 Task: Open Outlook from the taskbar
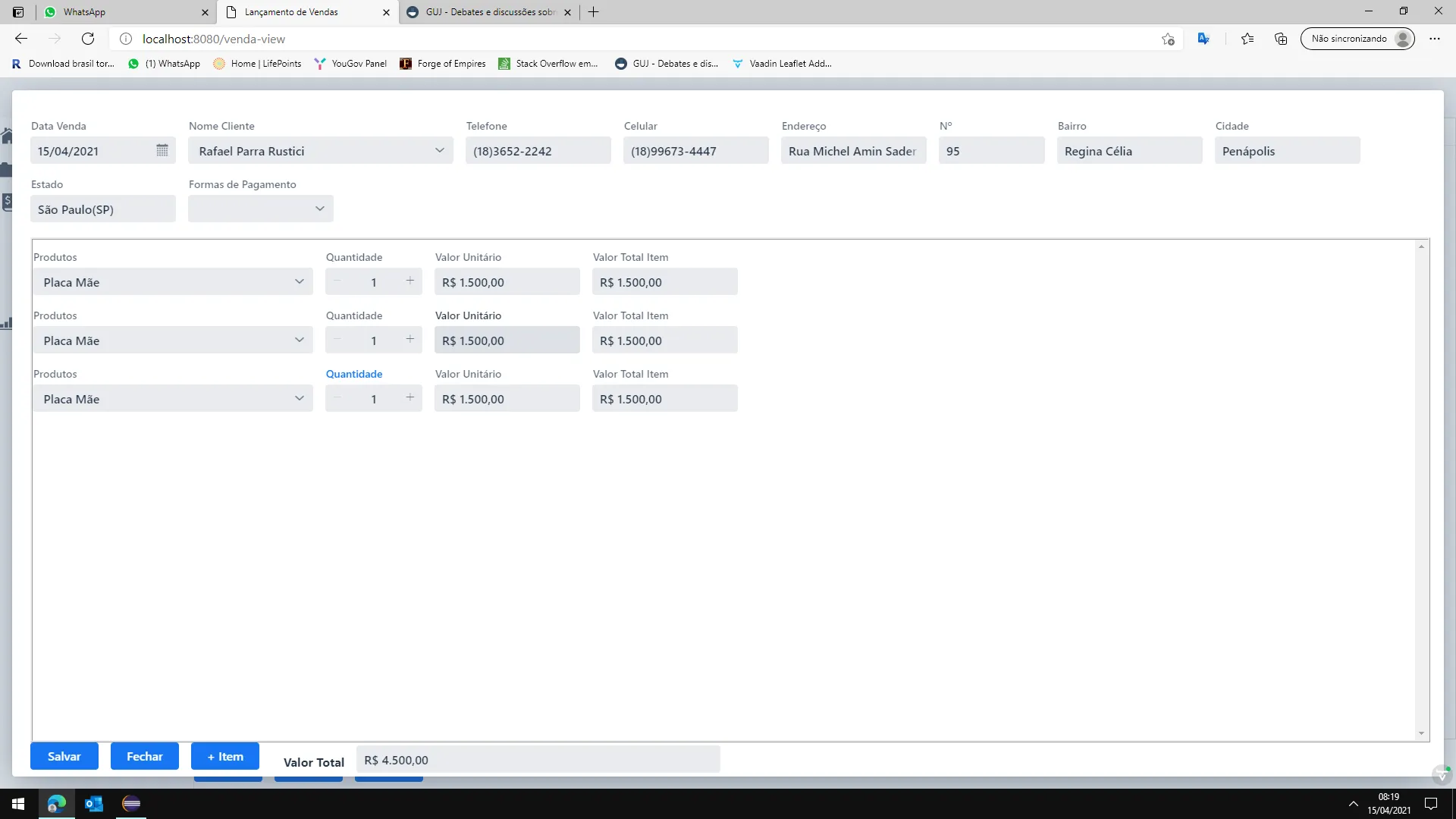coord(94,804)
